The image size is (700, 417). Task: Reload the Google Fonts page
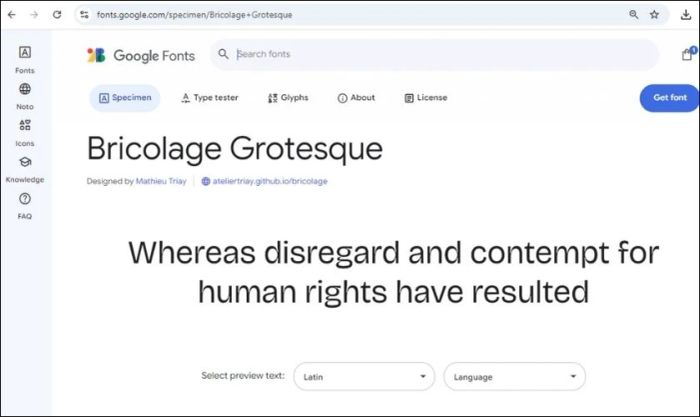click(57, 15)
